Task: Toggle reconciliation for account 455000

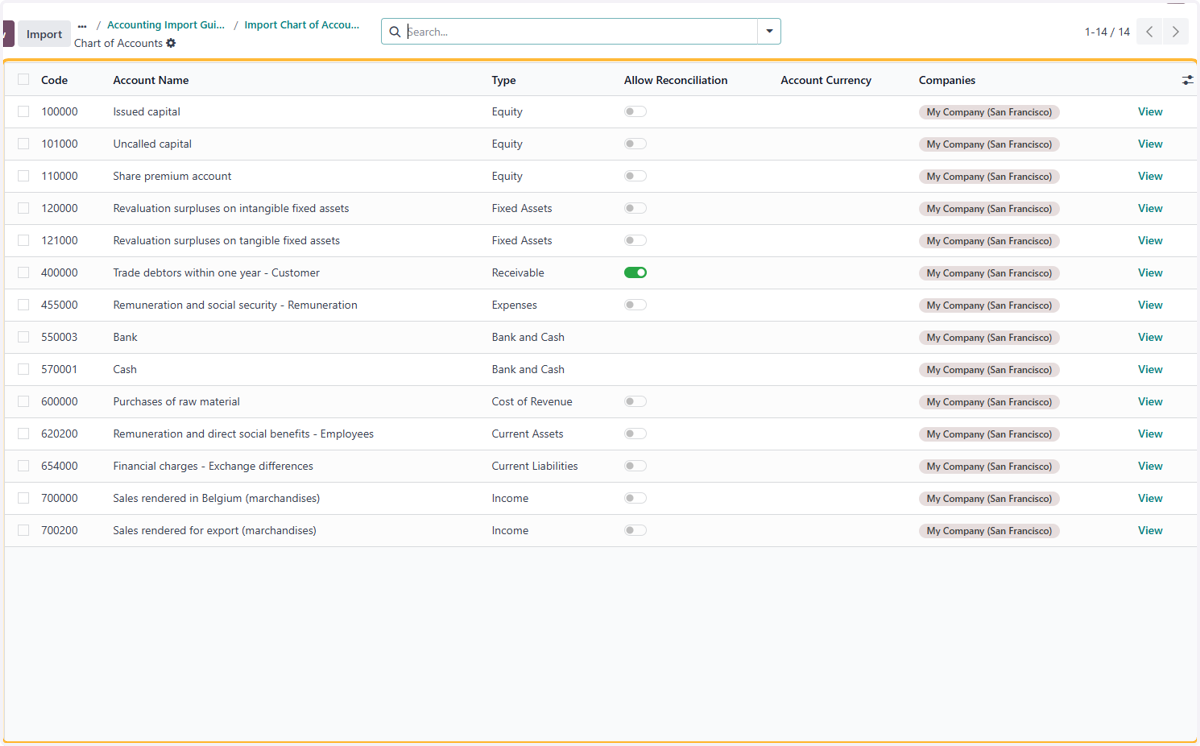Action: (x=635, y=305)
